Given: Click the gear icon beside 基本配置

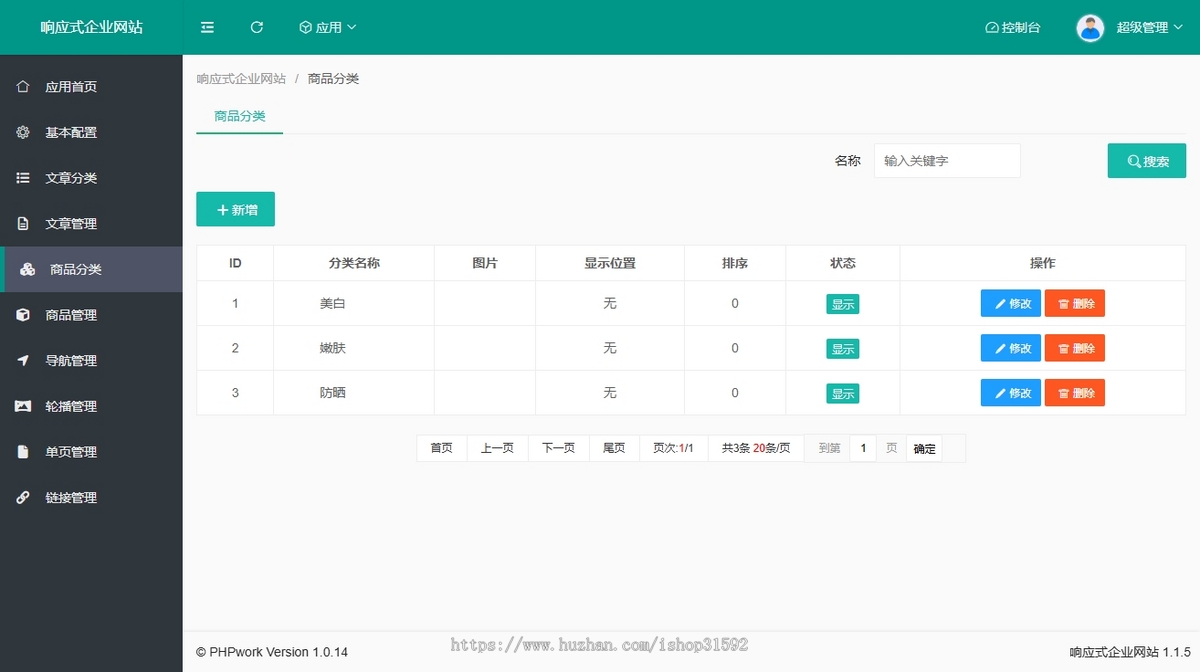Looking at the screenshot, I should [x=23, y=132].
